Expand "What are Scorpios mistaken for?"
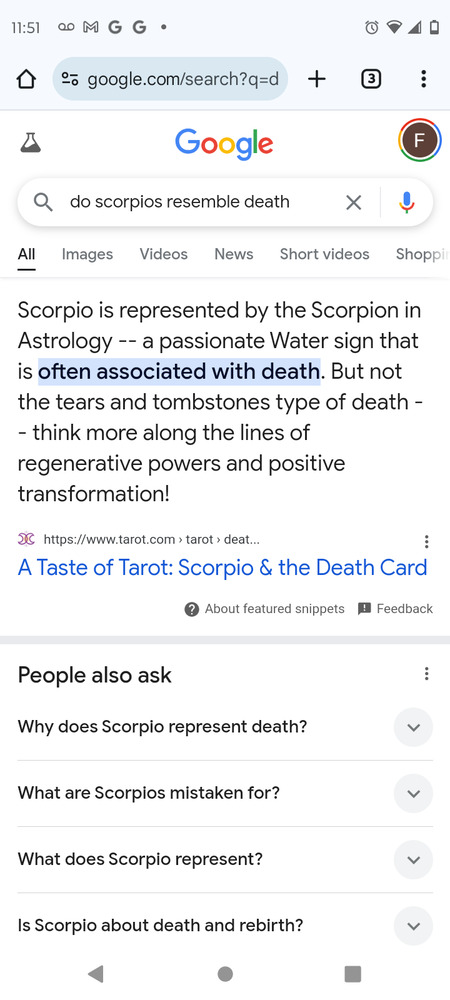Screen dimensions: 450x1000 225,793
